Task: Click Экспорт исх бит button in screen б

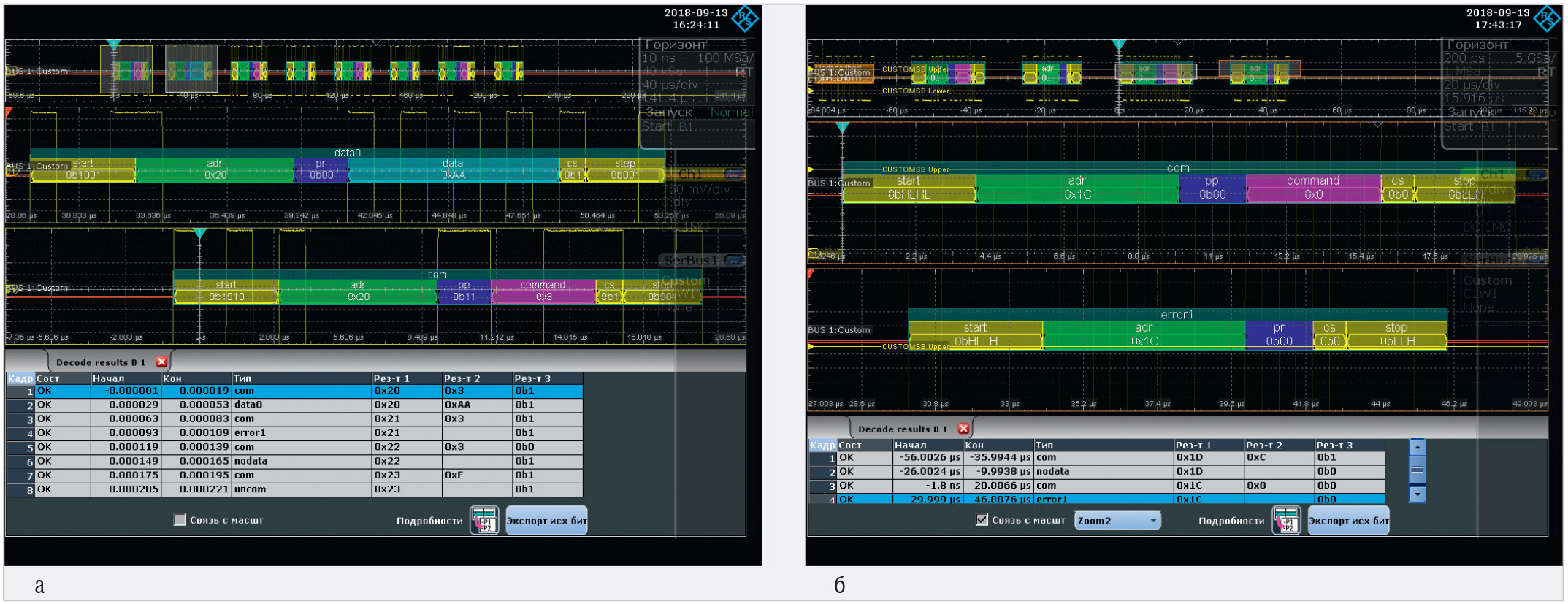Action: [1348, 520]
